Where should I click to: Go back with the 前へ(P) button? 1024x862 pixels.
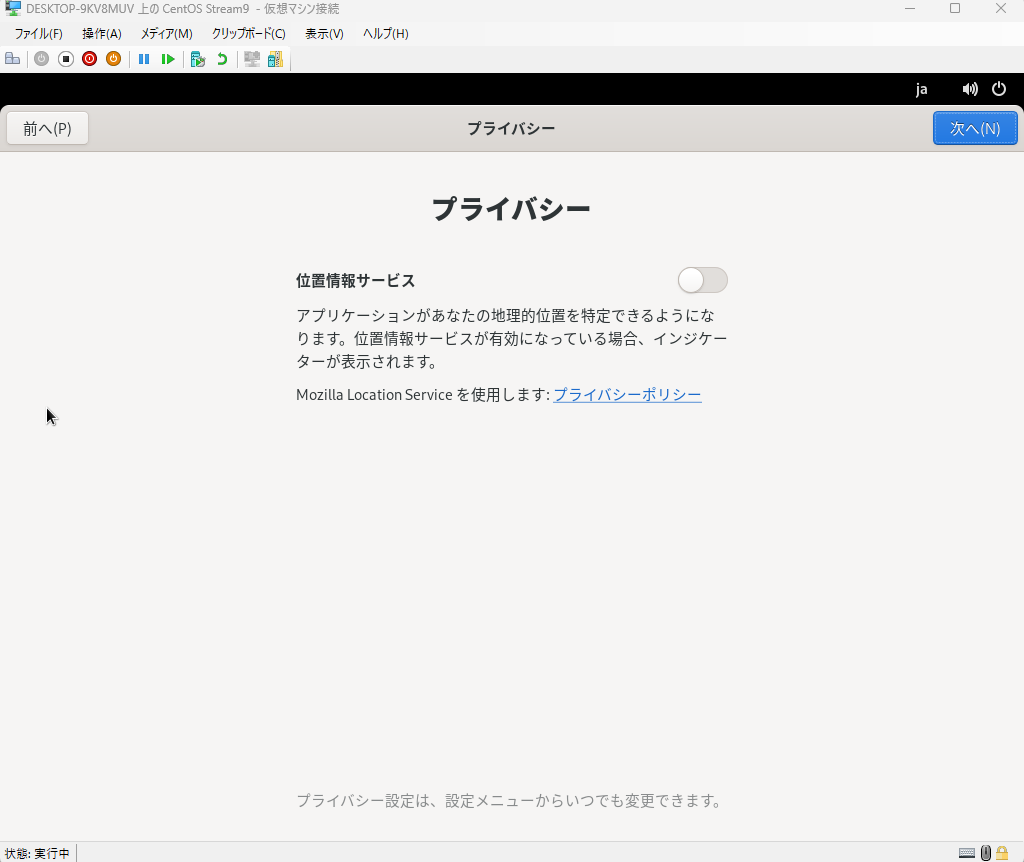pyautogui.click(x=47, y=128)
